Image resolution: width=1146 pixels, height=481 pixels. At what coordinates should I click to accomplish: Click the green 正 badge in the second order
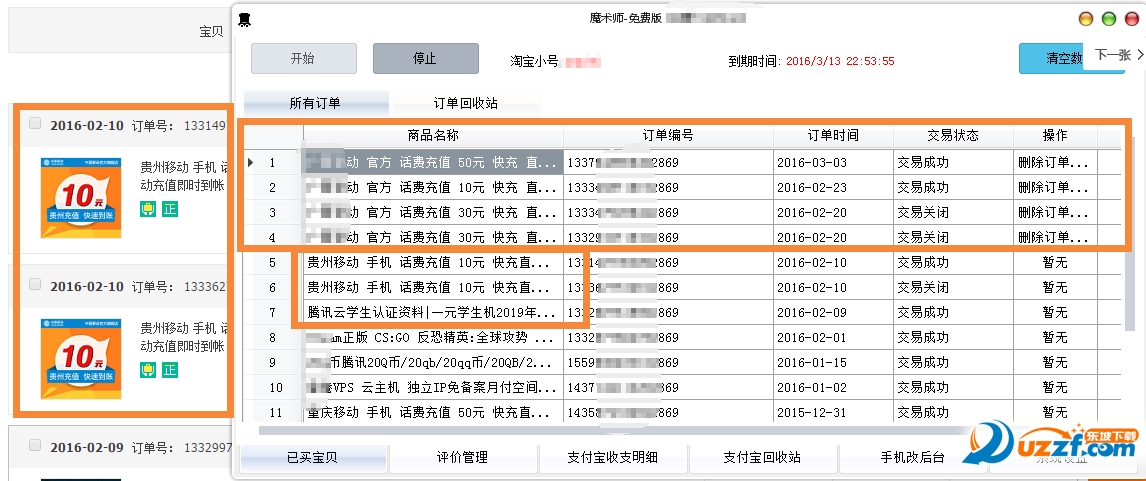pyautogui.click(x=170, y=370)
